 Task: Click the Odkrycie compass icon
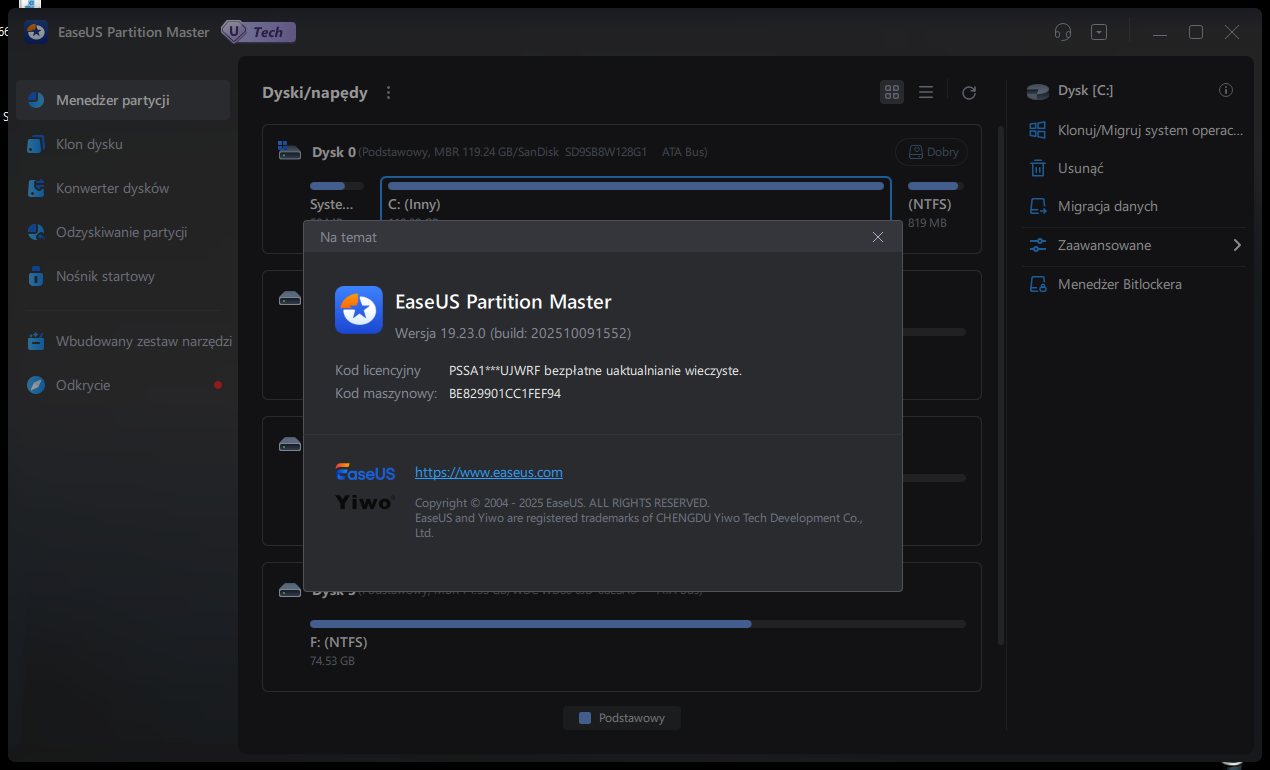coord(36,385)
